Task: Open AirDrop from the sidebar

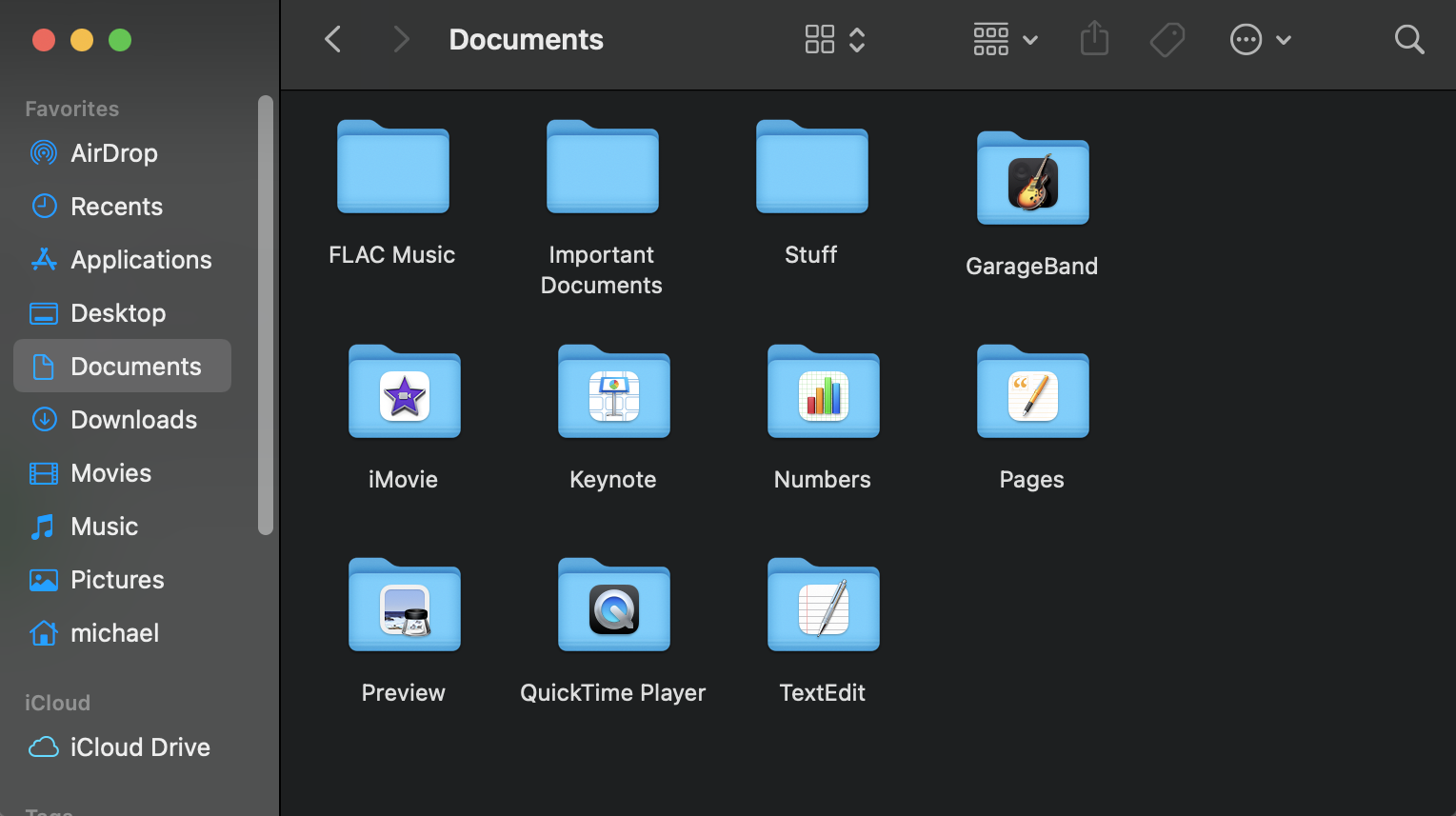Action: [114, 152]
